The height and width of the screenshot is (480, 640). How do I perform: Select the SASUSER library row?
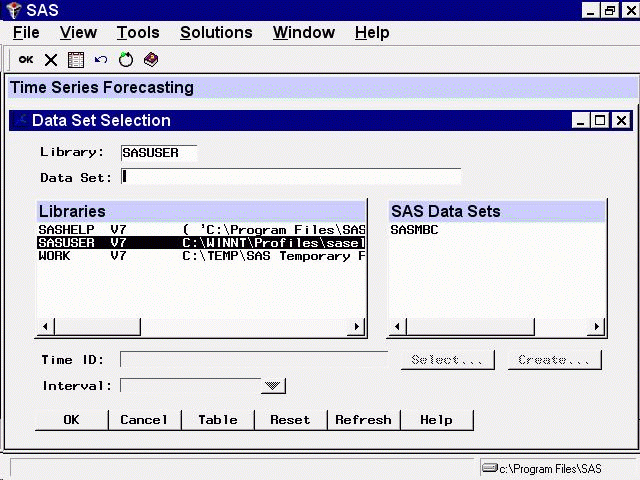coord(201,242)
